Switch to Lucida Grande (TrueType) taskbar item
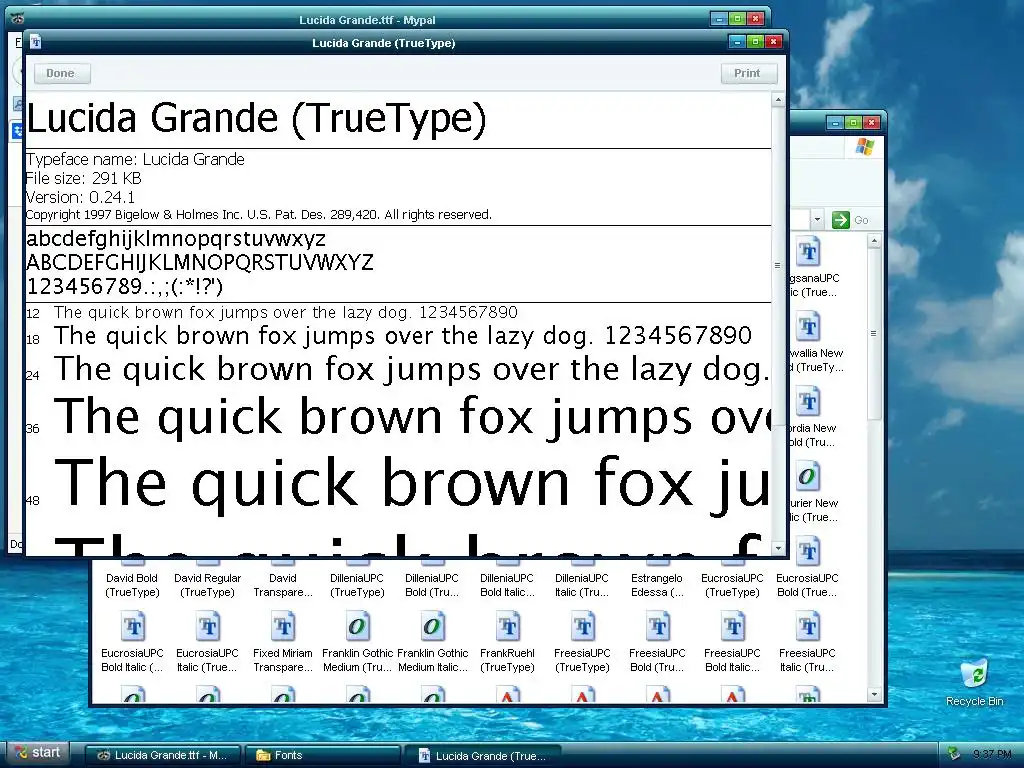The image size is (1024, 768). coord(483,756)
